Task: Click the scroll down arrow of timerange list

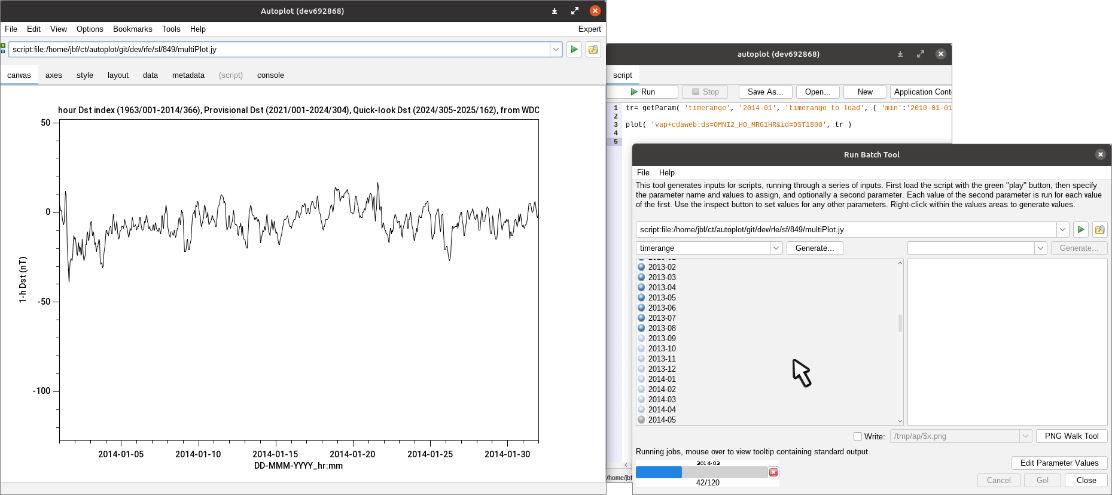Action: click(901, 421)
